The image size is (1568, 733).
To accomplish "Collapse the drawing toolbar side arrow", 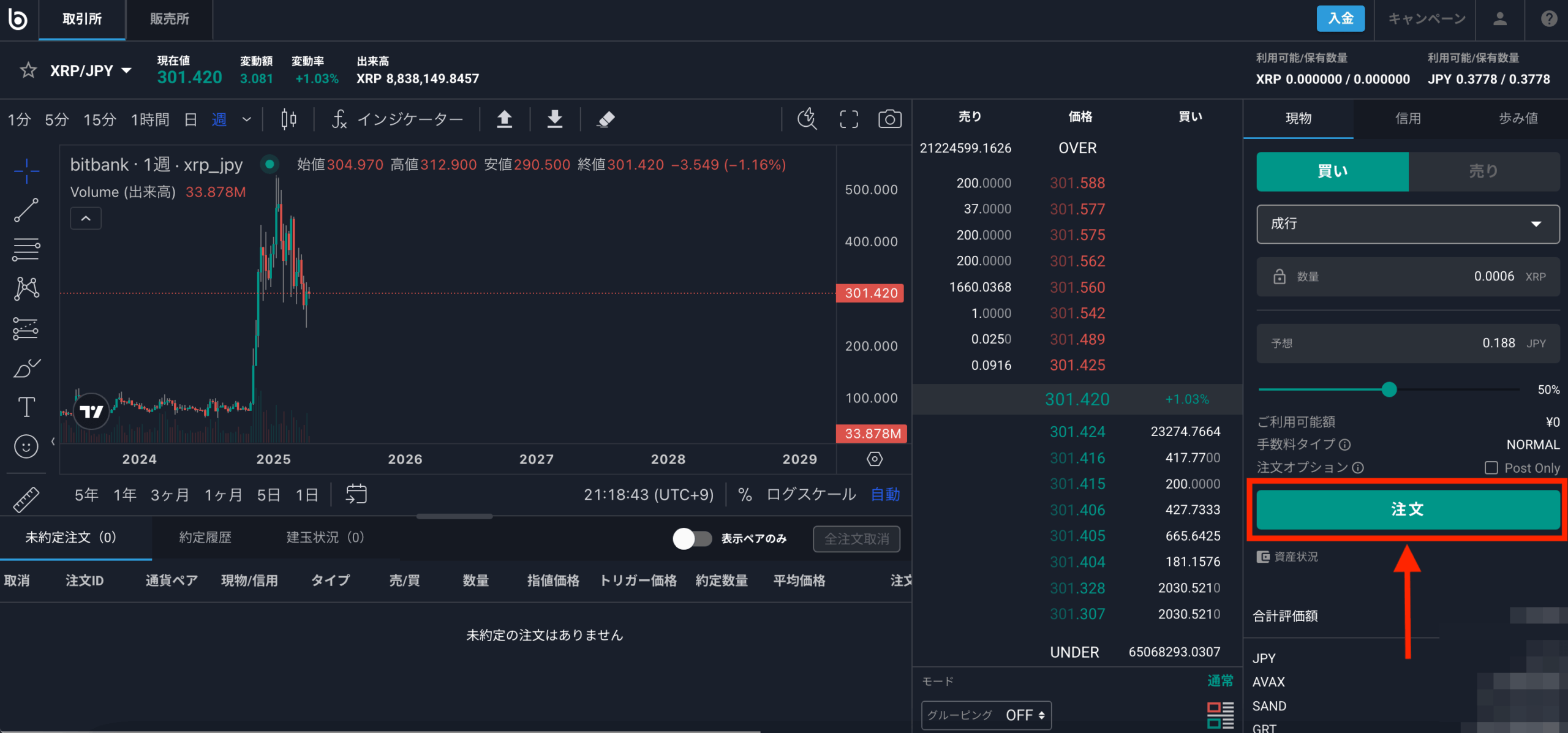I will click(53, 441).
